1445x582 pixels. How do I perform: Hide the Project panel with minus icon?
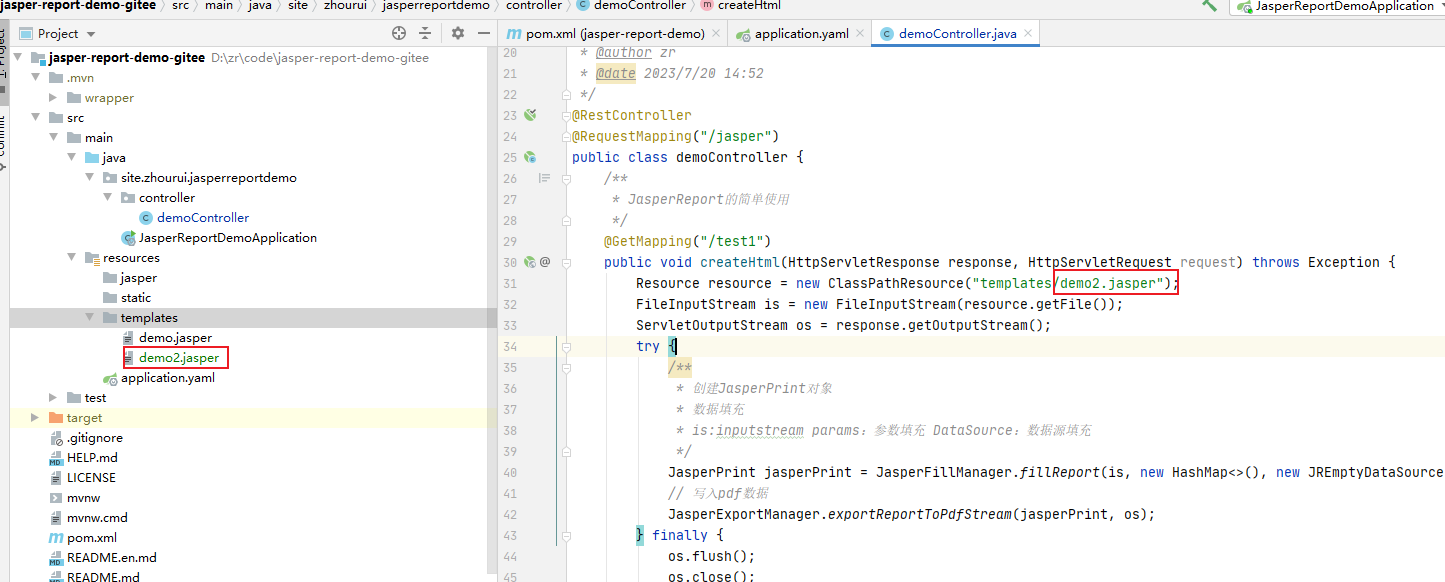pyautogui.click(x=483, y=33)
